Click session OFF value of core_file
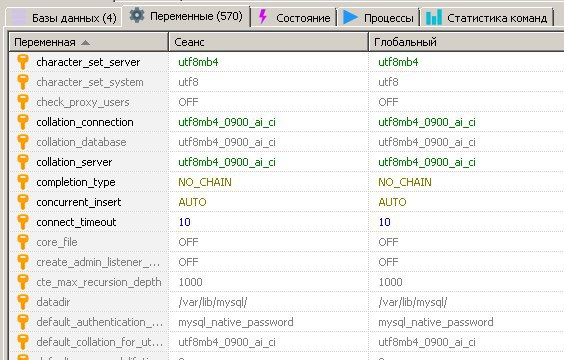The height and width of the screenshot is (360, 564). point(188,242)
